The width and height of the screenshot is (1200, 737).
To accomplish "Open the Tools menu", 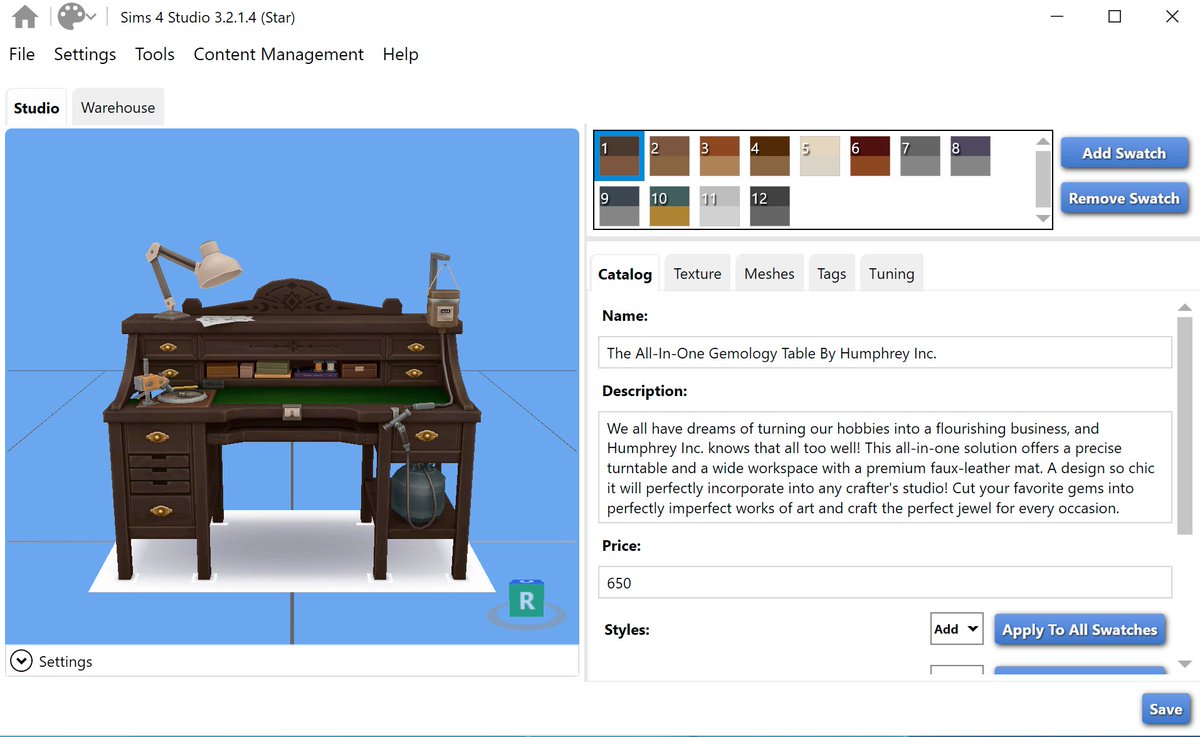I will (155, 54).
